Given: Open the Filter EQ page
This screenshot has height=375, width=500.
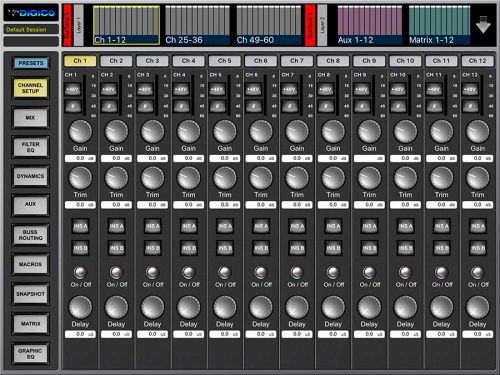Looking at the screenshot, I should [30, 147].
